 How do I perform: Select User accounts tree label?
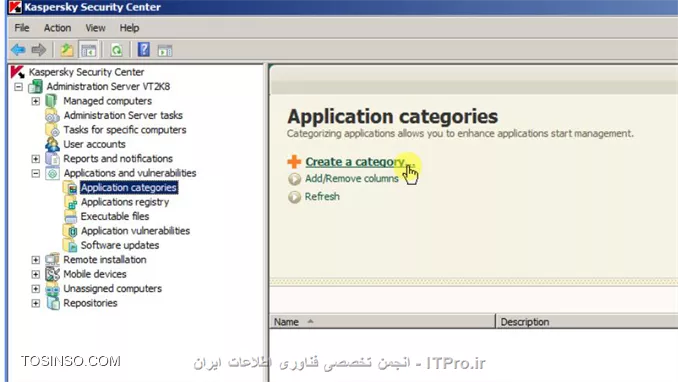(x=94, y=144)
